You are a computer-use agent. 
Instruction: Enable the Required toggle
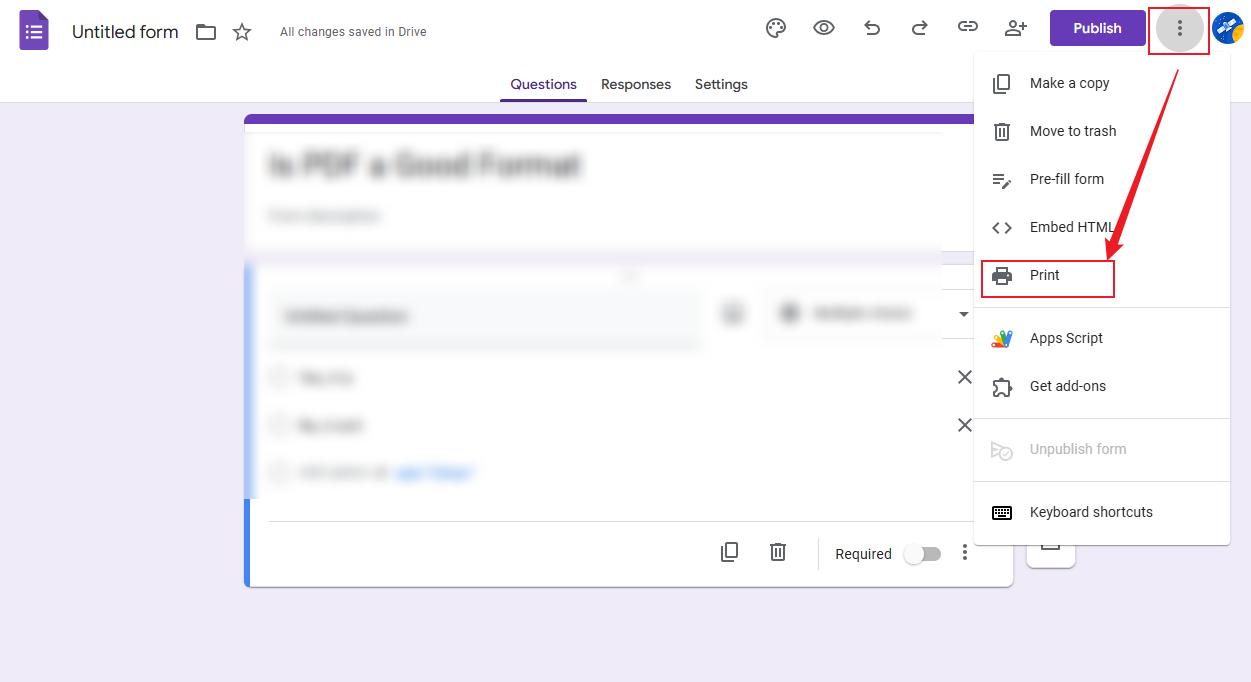[921, 552]
